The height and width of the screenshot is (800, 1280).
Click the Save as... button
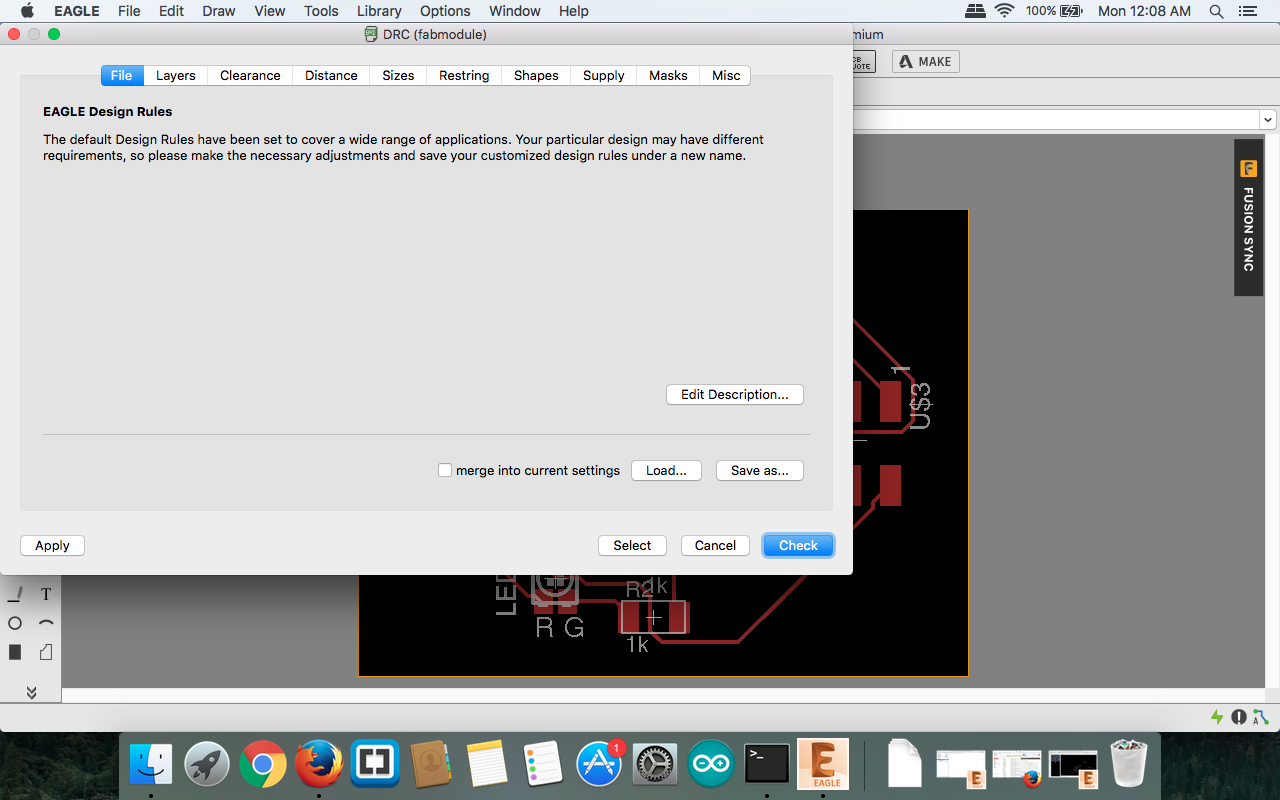[x=760, y=470]
